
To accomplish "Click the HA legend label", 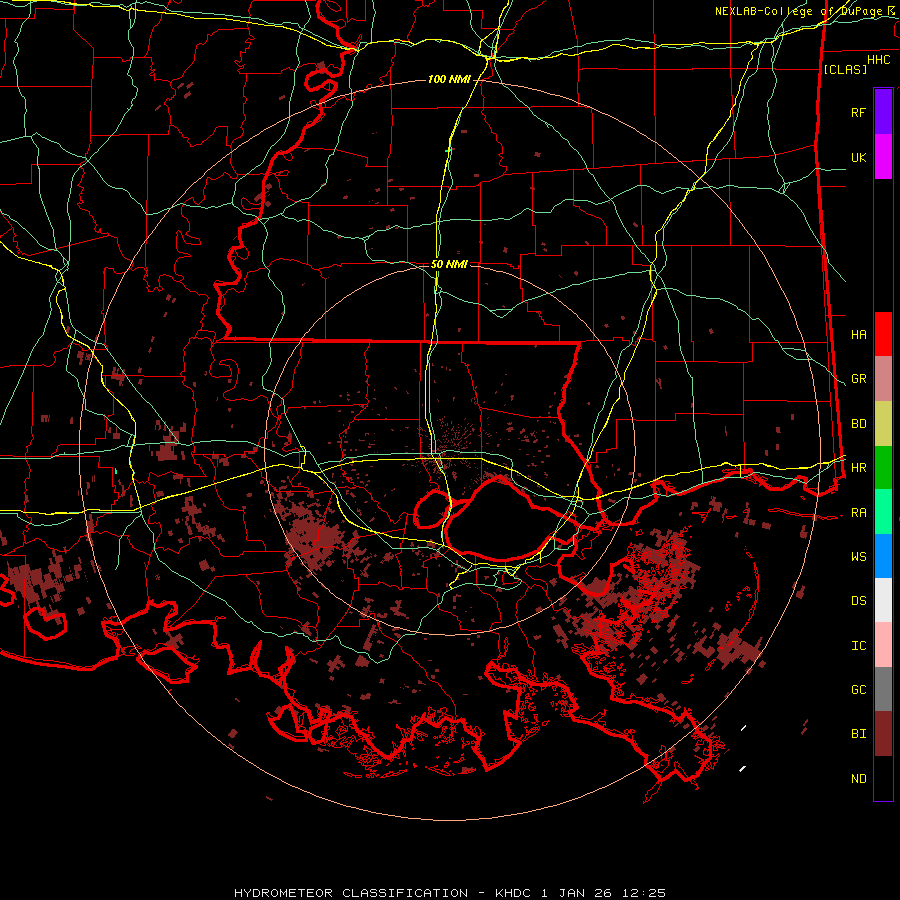I will click(x=858, y=335).
